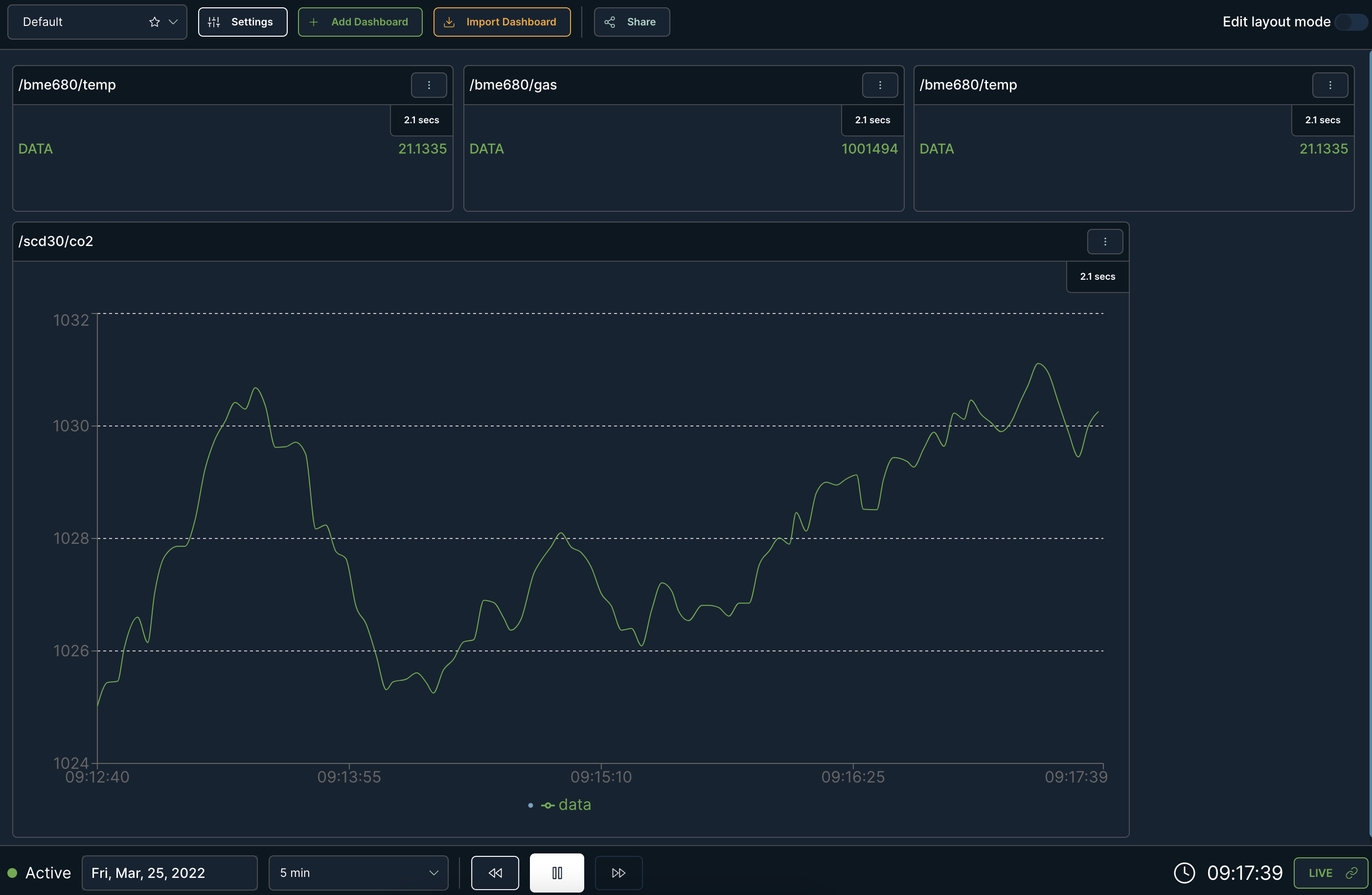Open options menu of /scd30/co2 chart
1372x895 pixels.
pyautogui.click(x=1104, y=242)
